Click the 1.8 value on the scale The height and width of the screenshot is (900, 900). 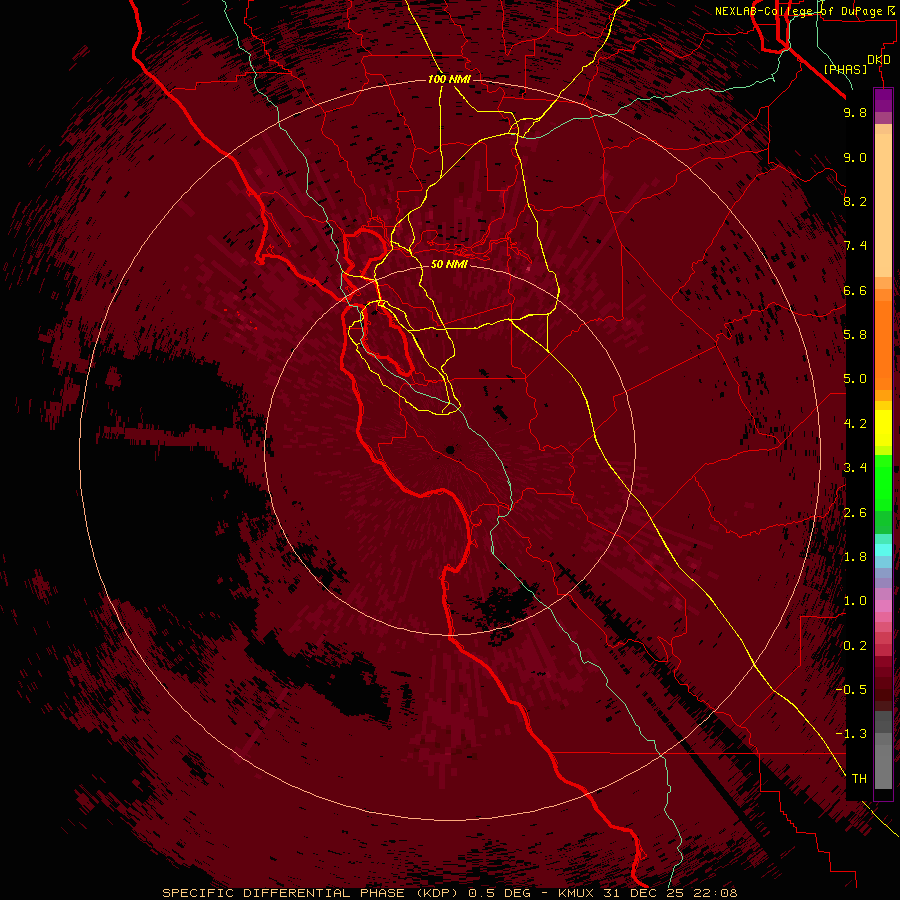pyautogui.click(x=855, y=557)
